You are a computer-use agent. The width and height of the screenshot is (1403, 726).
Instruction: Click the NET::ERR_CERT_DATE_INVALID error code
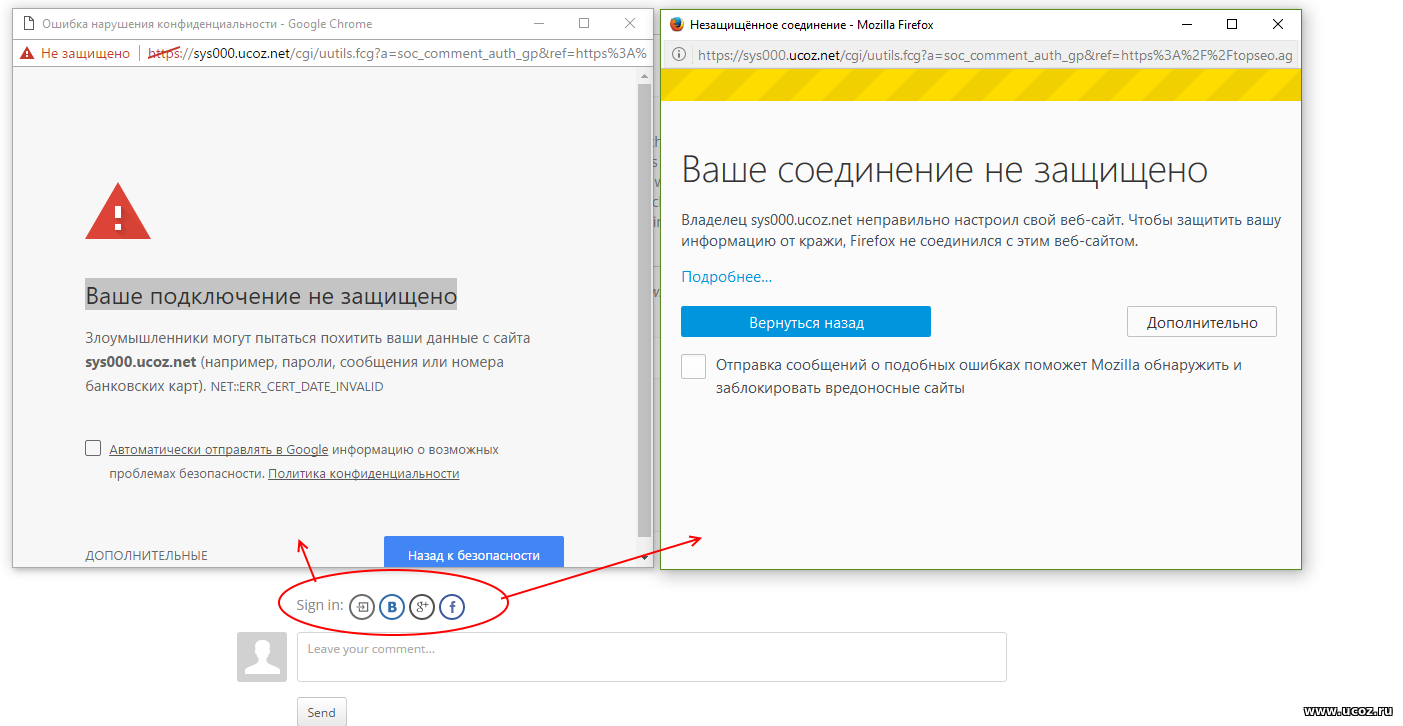pos(297,386)
